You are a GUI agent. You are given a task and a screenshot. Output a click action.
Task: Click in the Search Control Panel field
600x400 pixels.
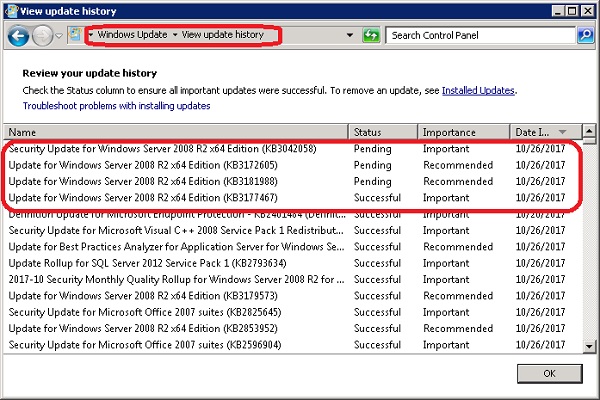tap(480, 35)
